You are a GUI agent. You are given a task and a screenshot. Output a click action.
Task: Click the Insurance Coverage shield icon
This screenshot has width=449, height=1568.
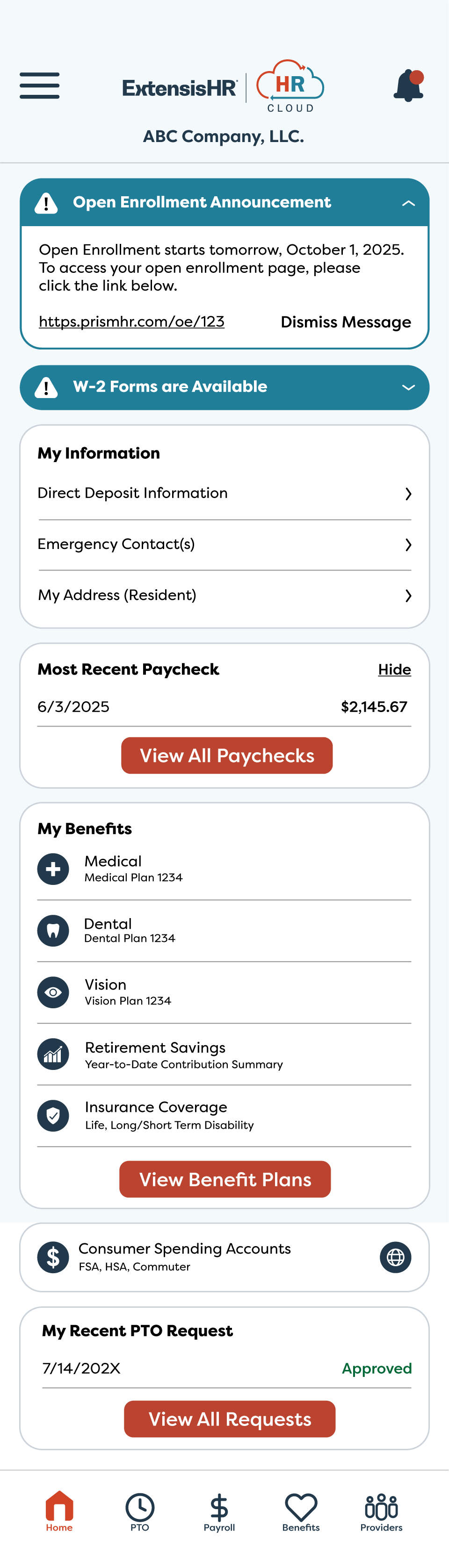pyautogui.click(x=53, y=1115)
